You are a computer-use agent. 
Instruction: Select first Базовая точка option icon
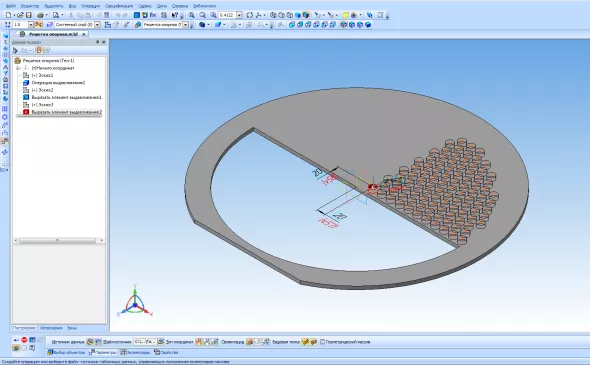[305, 342]
